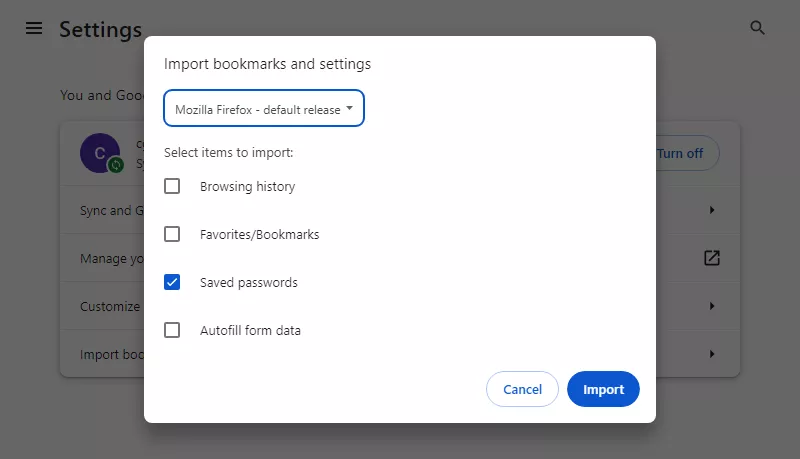Check the Browsing history checkbox

(x=172, y=186)
